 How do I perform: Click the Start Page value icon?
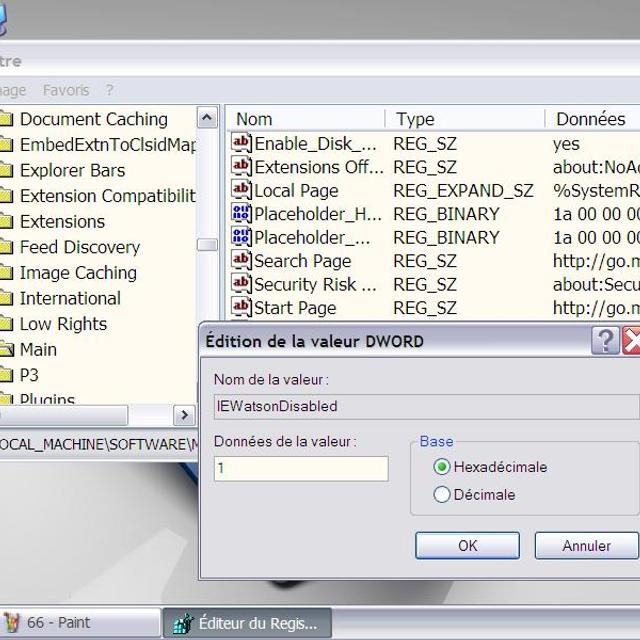[x=241, y=308]
